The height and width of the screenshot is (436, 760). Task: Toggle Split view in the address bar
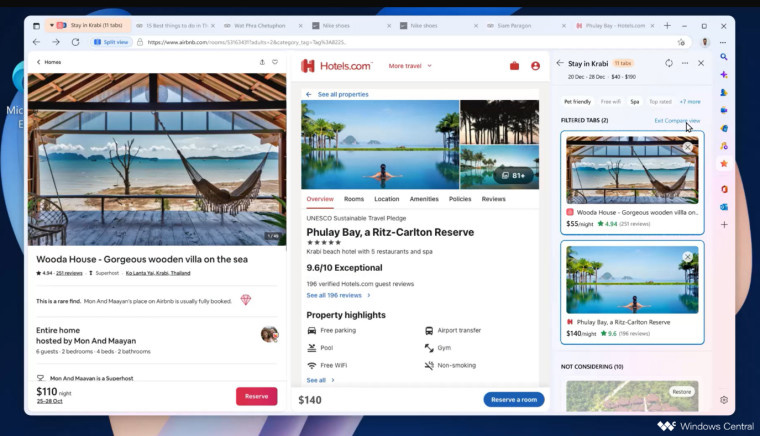(111, 42)
